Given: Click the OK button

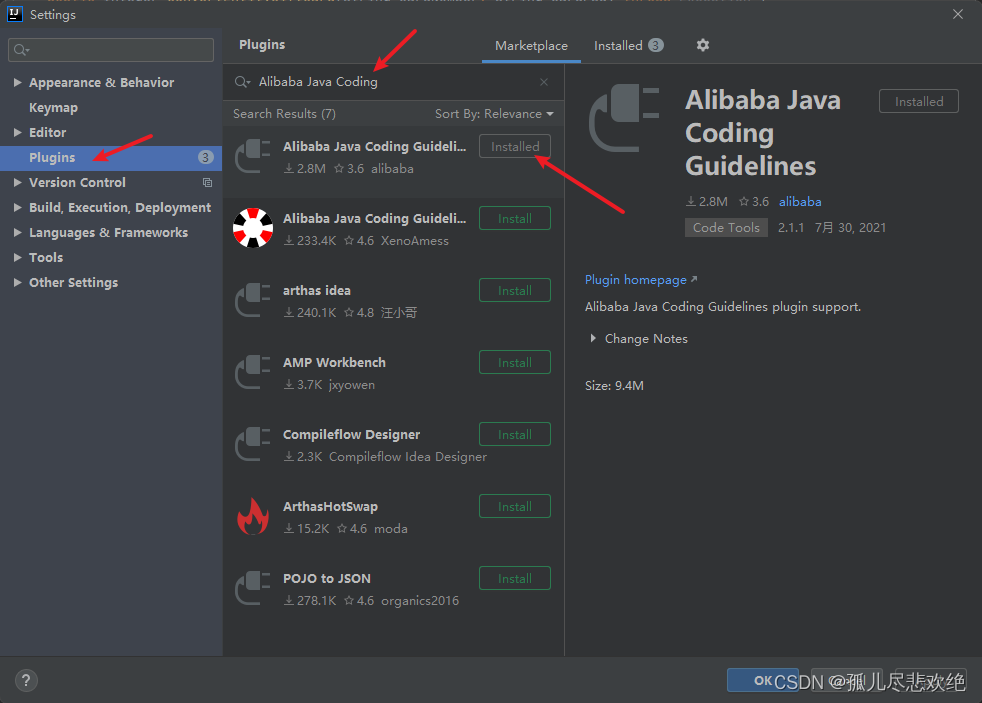Looking at the screenshot, I should pos(763,680).
